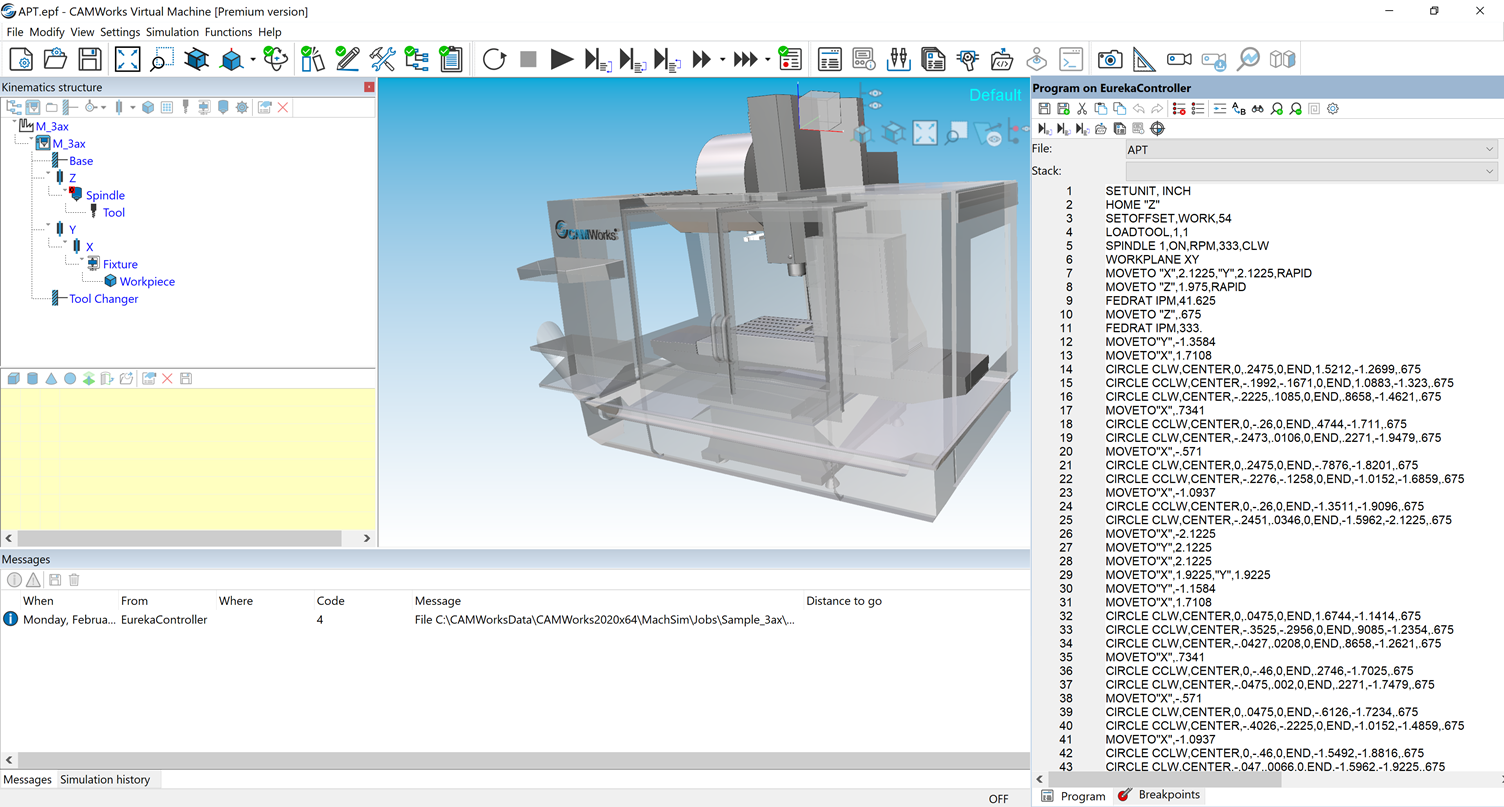
Task: Cut selected program text with scissors icon
Action: [x=1081, y=108]
